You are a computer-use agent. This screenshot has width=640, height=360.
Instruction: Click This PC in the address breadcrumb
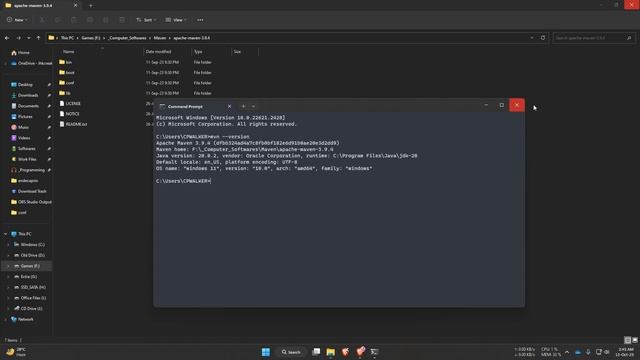pos(67,38)
